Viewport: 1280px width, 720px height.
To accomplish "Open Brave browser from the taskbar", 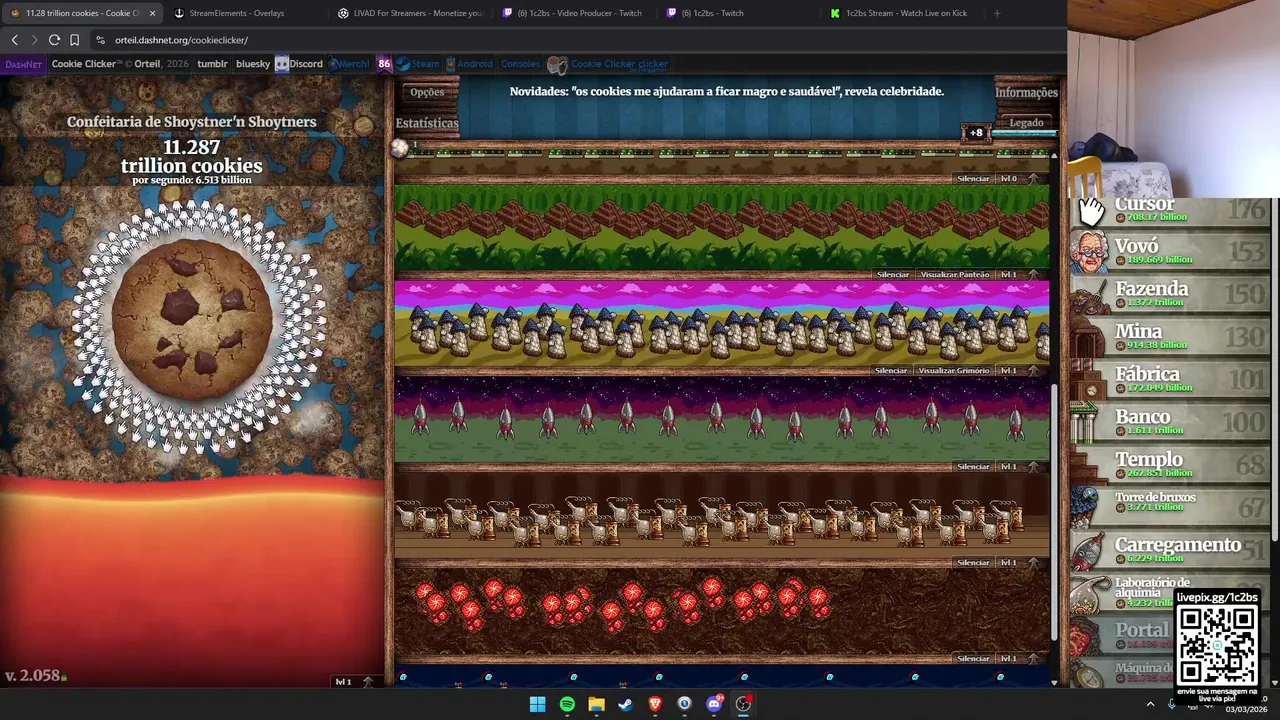I will click(655, 704).
